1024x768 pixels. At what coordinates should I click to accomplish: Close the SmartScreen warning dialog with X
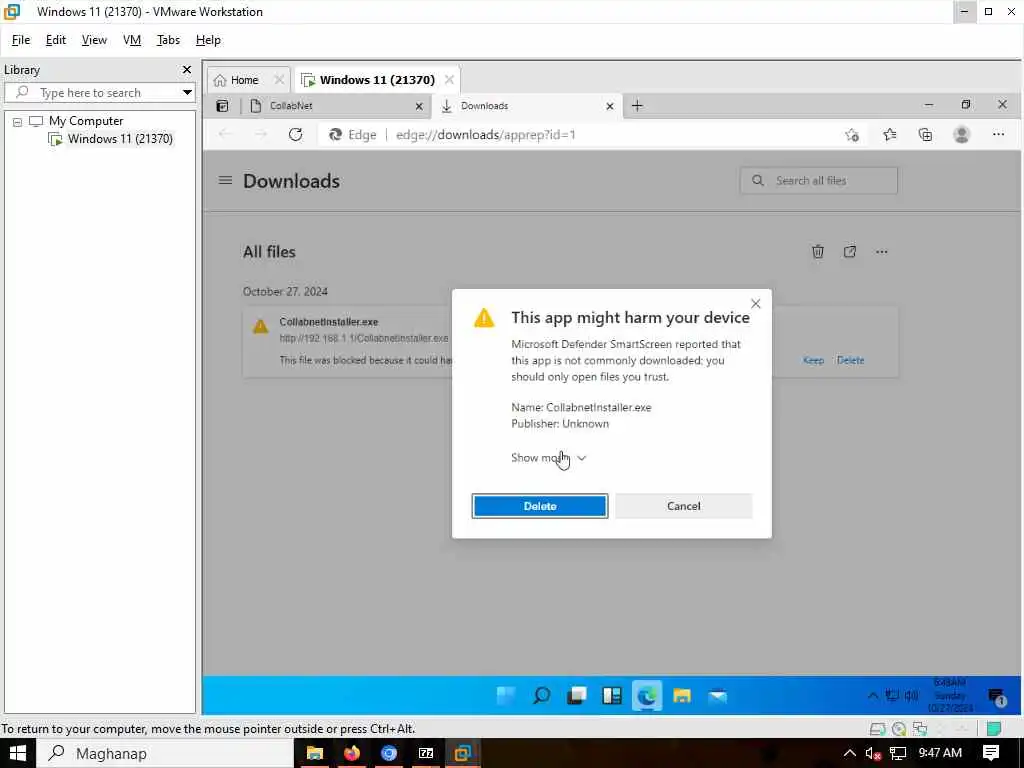coord(756,304)
